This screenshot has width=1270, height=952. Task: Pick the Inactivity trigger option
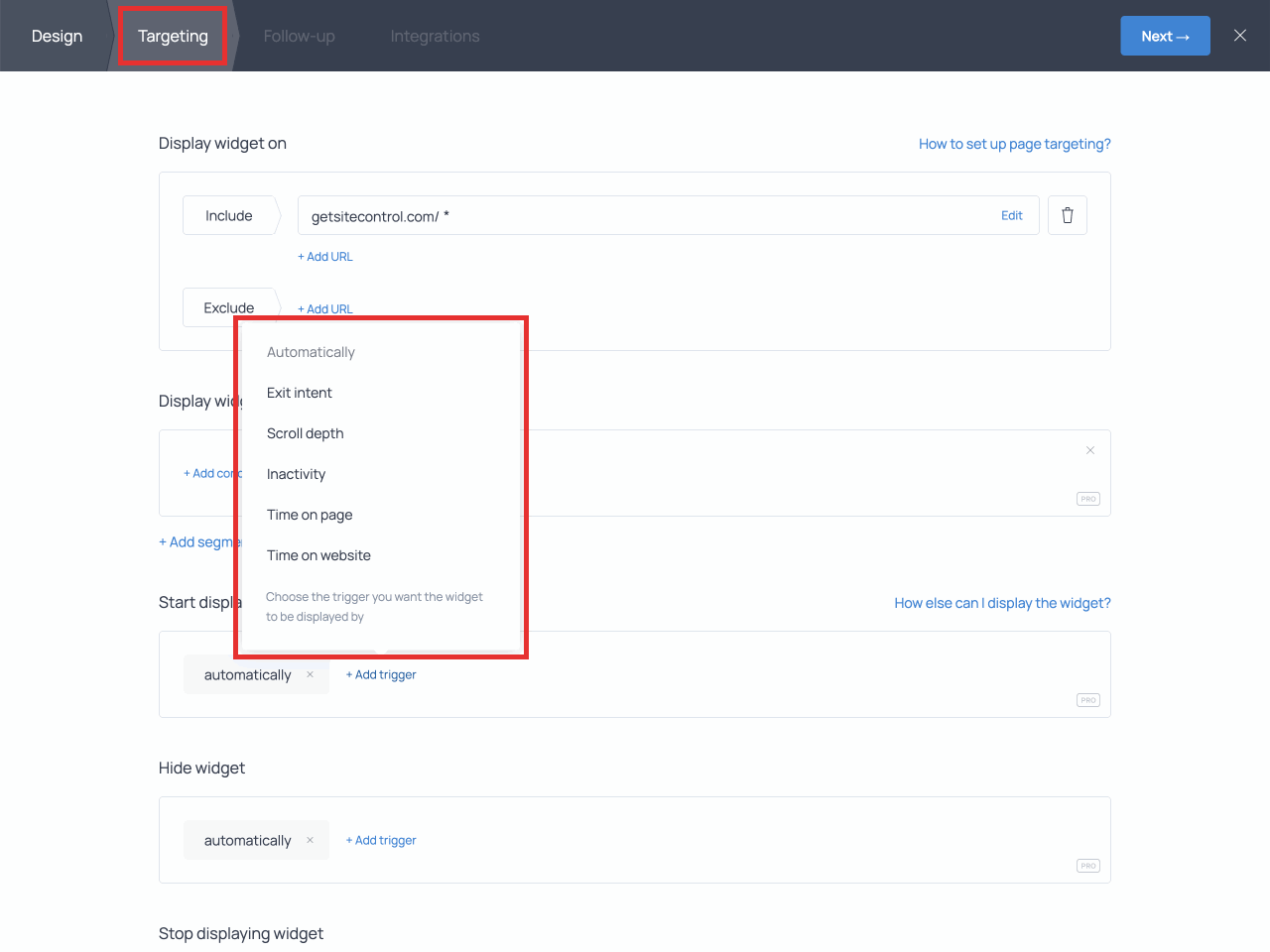pos(296,474)
